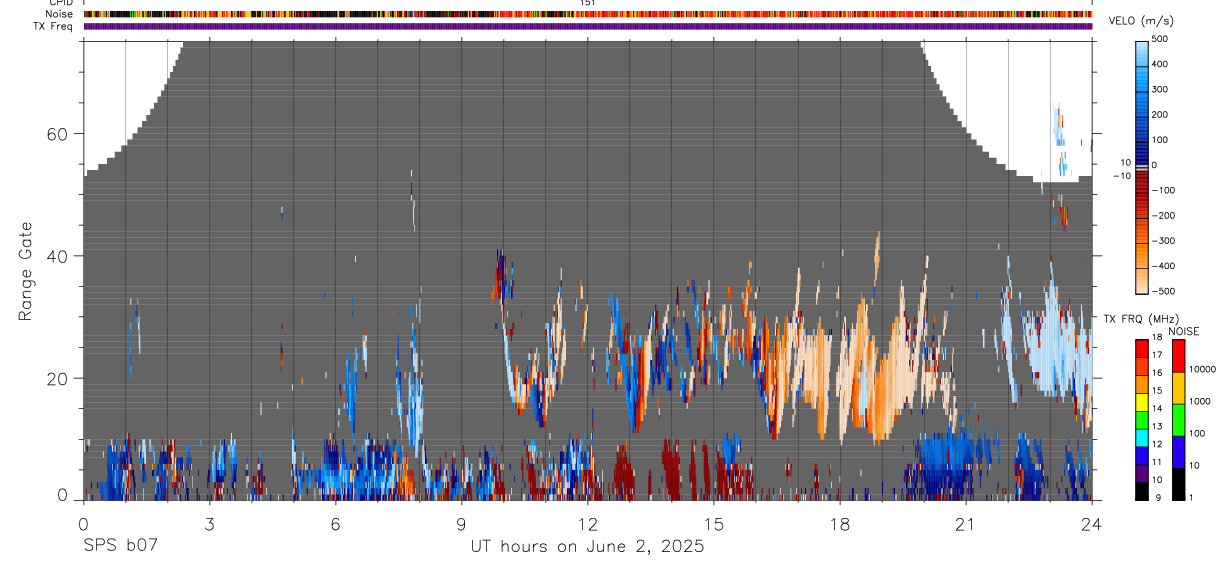Screen dimensions: 1228x567
Task: Click the 1000 label on NOISE scale
Action: (x=1202, y=402)
